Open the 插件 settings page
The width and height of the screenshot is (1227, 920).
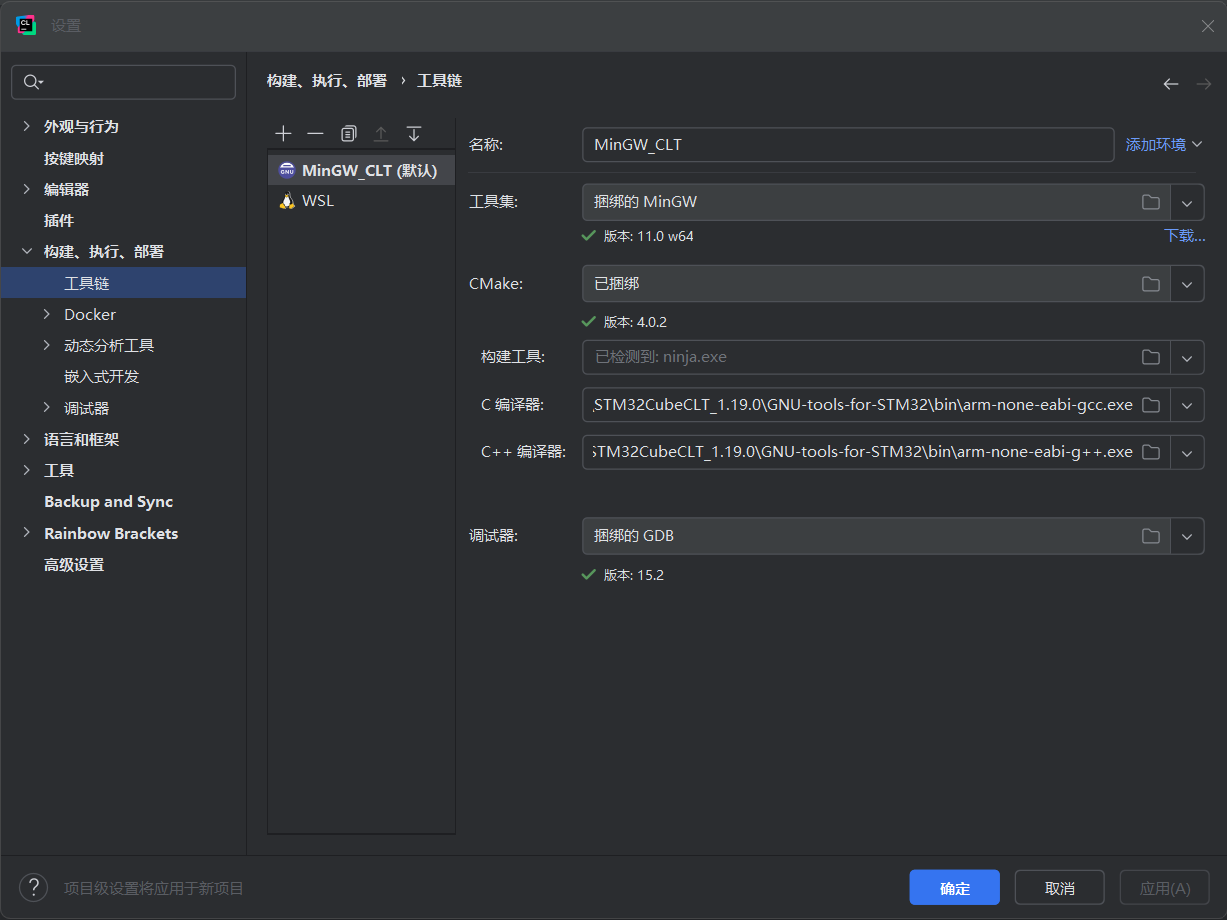59,221
